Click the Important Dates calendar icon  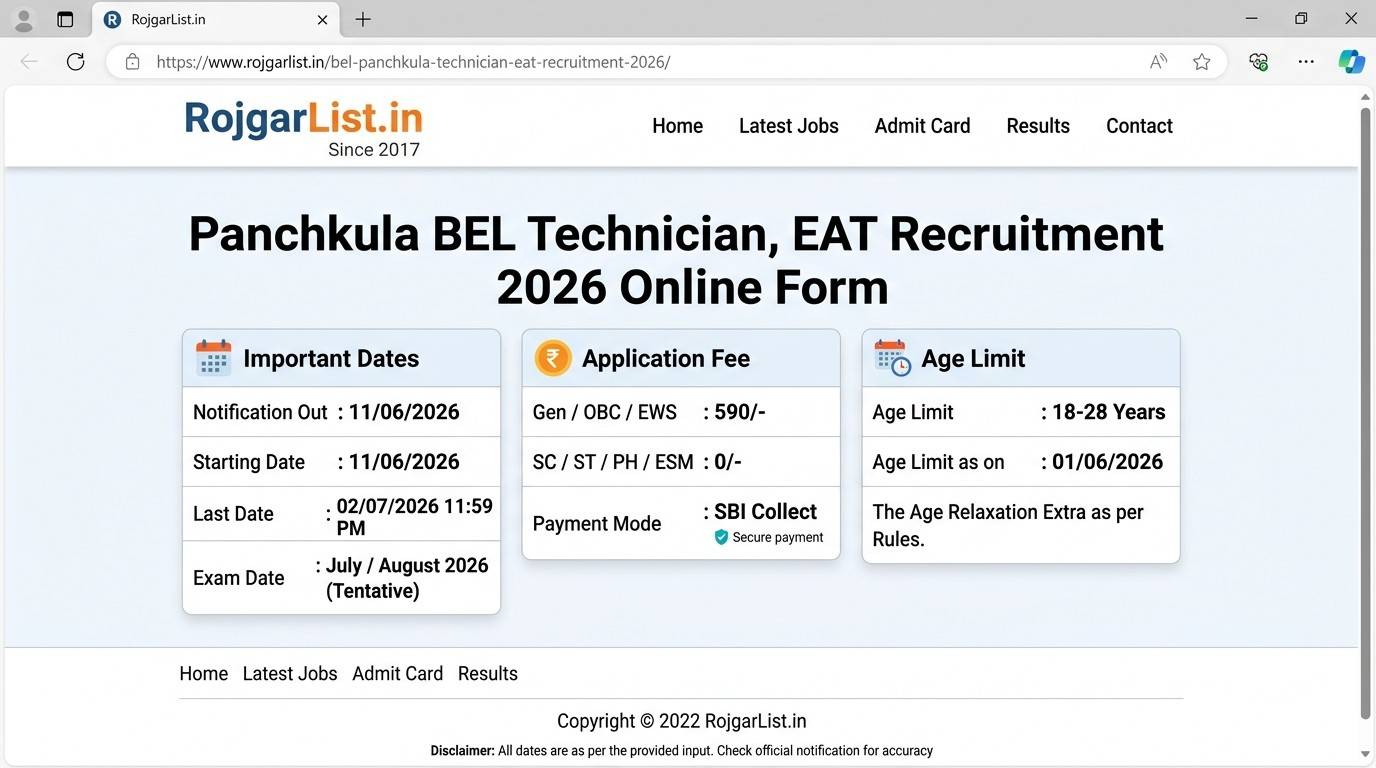(213, 358)
